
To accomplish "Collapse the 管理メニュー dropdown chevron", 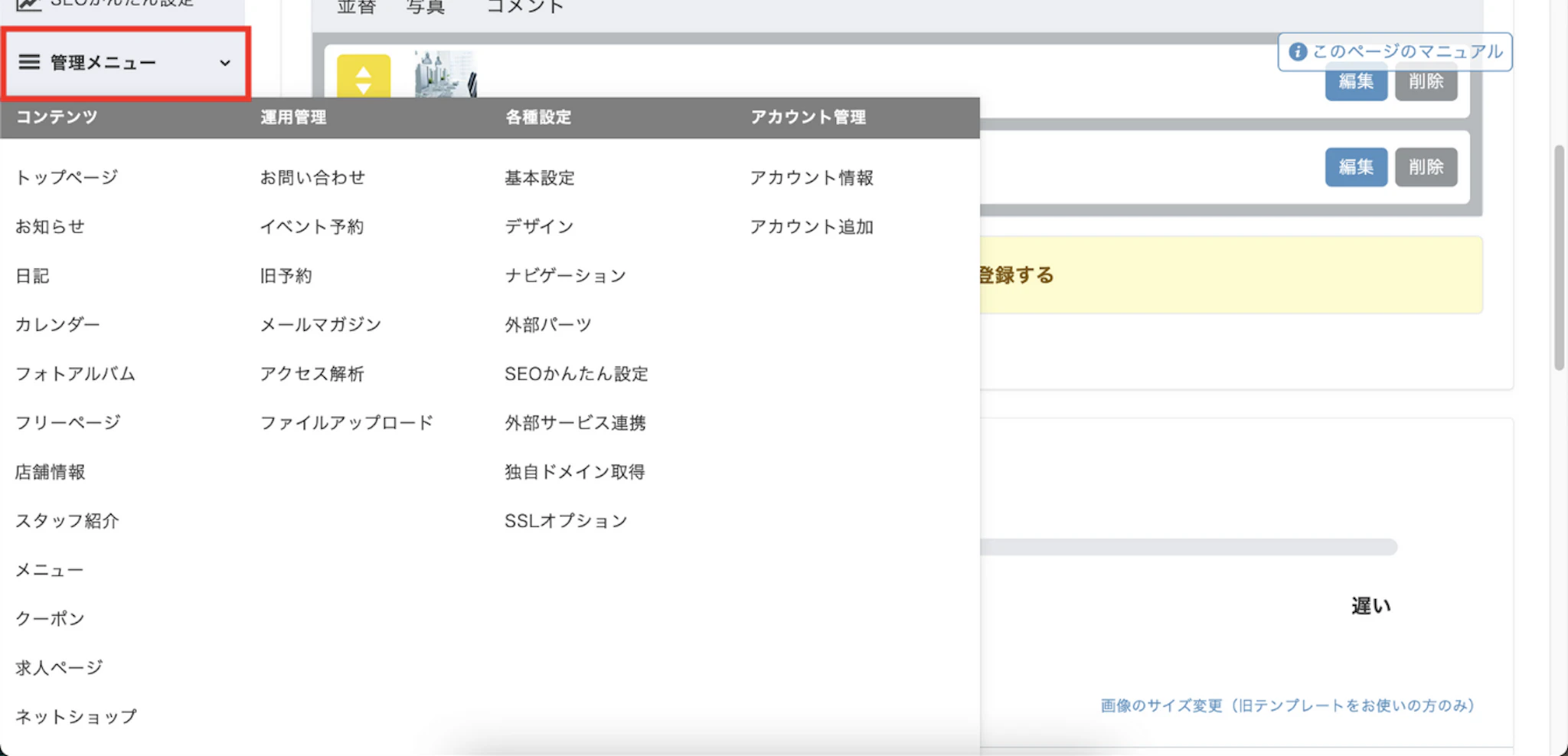I will [225, 63].
